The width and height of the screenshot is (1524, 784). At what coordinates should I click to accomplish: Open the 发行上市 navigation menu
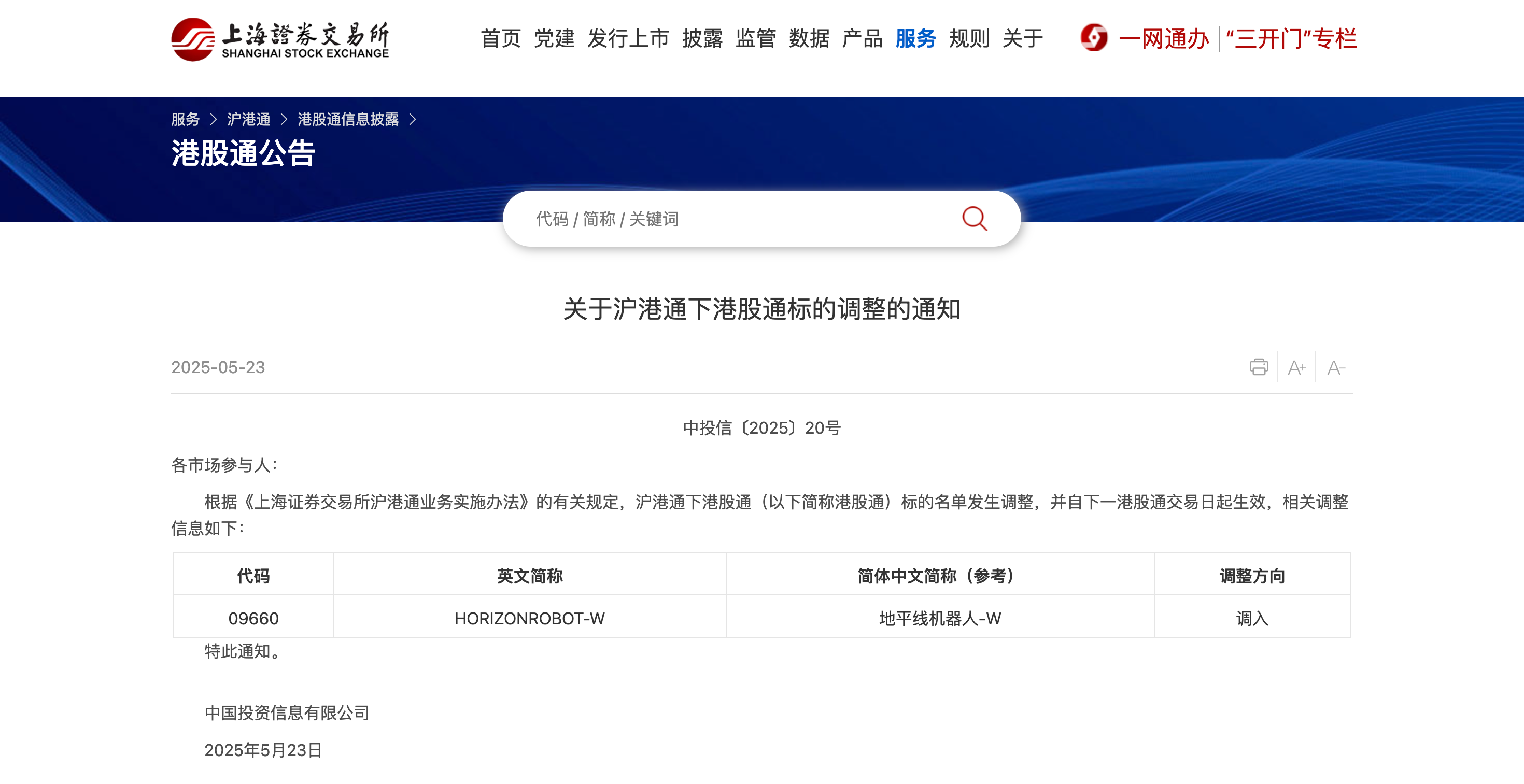pyautogui.click(x=628, y=38)
